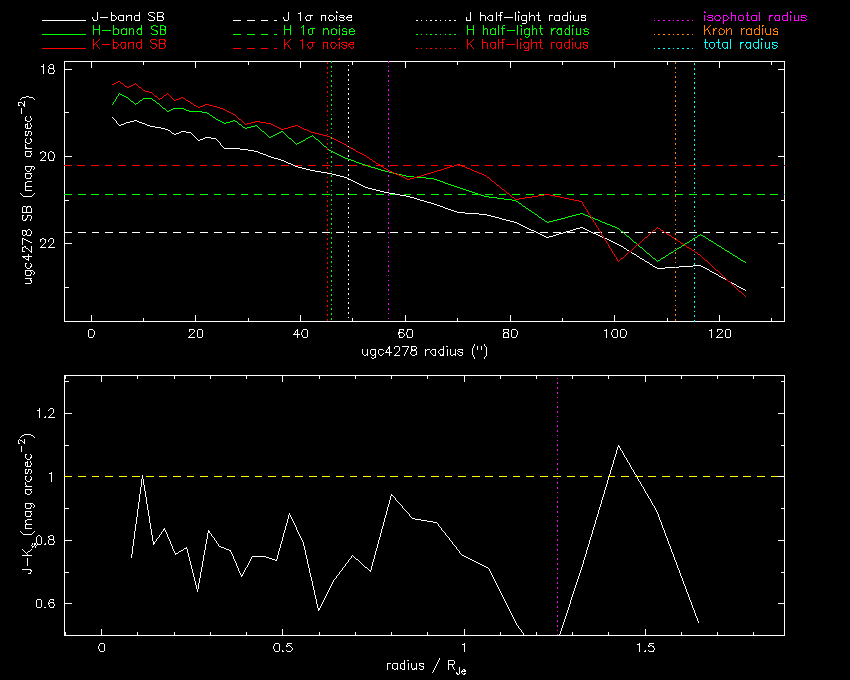Click the '1.5' tick label on lower x-axis
850x680 pixels.
[x=645, y=648]
